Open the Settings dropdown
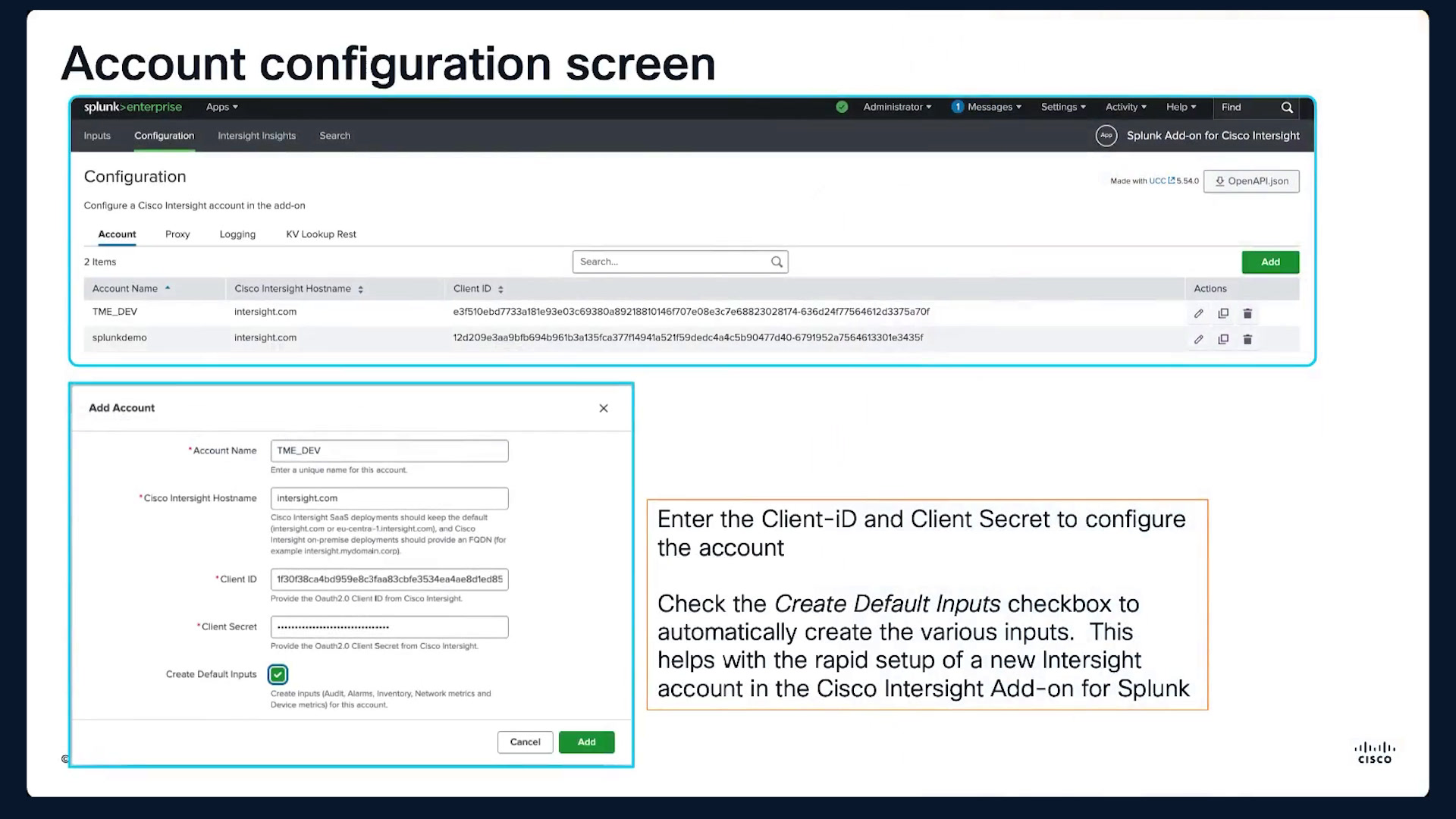Viewport: 1456px width, 819px height. 1063,107
